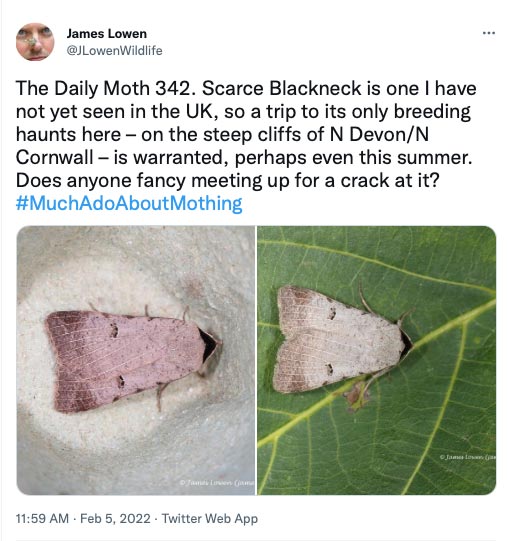Click the 'N Devon/N' words in the tweet
The height and width of the screenshot is (541, 508).
coord(379,134)
